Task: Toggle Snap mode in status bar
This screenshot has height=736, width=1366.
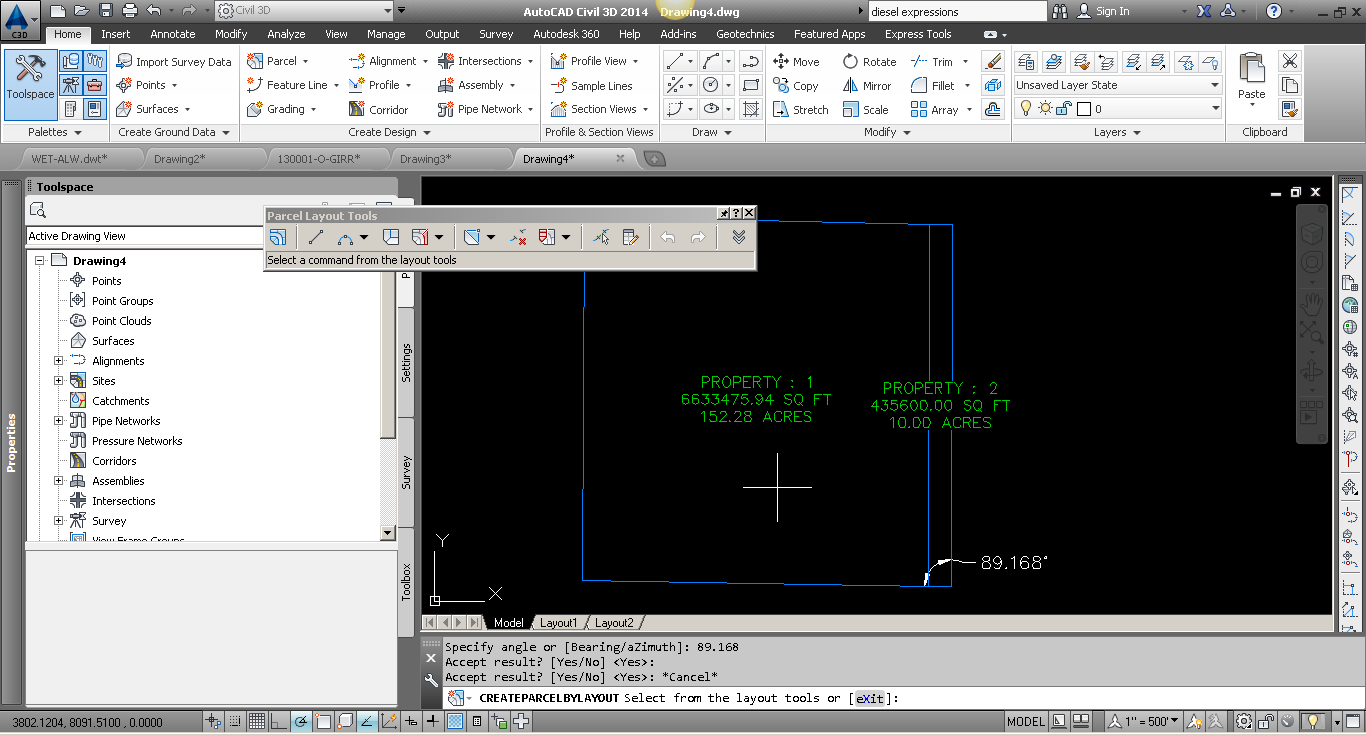Action: point(234,721)
